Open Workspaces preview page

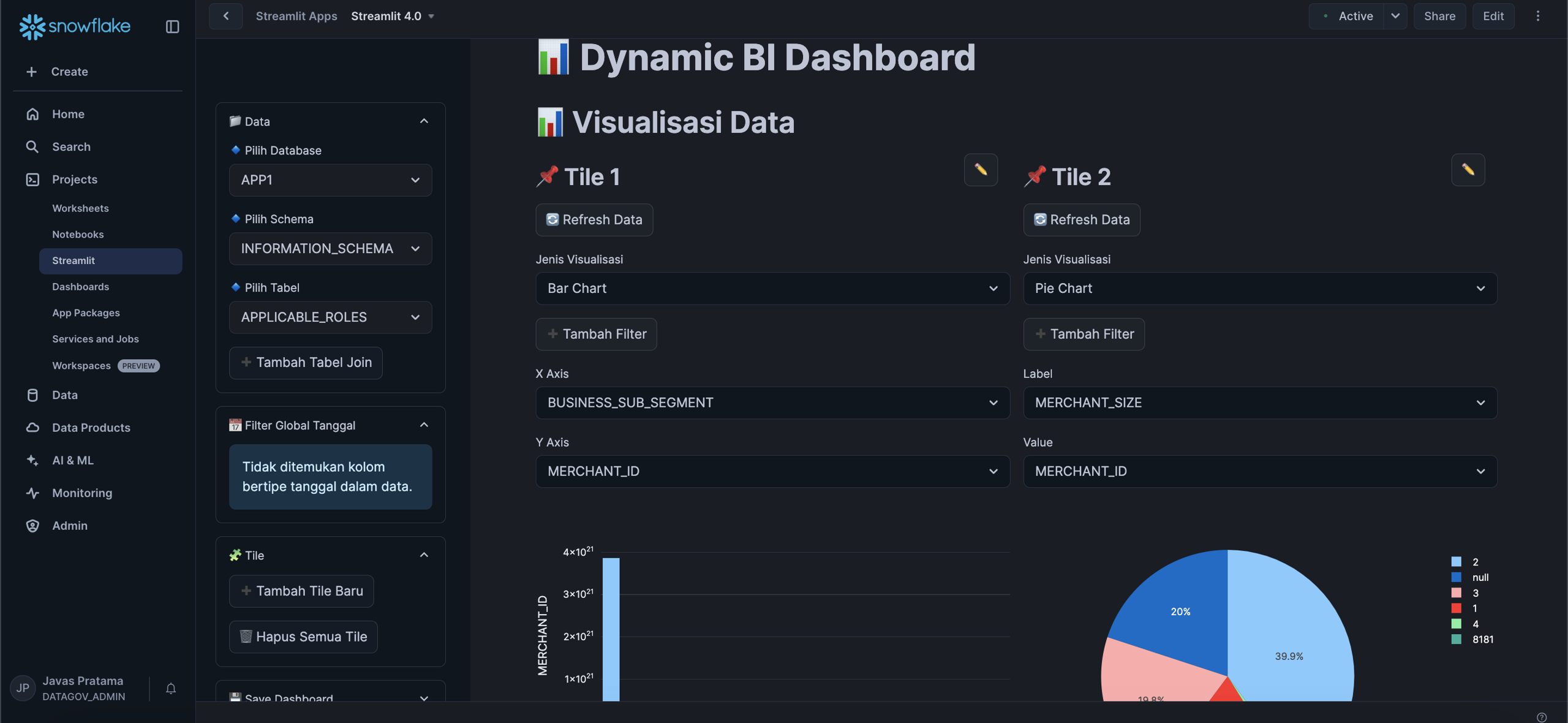[x=105, y=366]
